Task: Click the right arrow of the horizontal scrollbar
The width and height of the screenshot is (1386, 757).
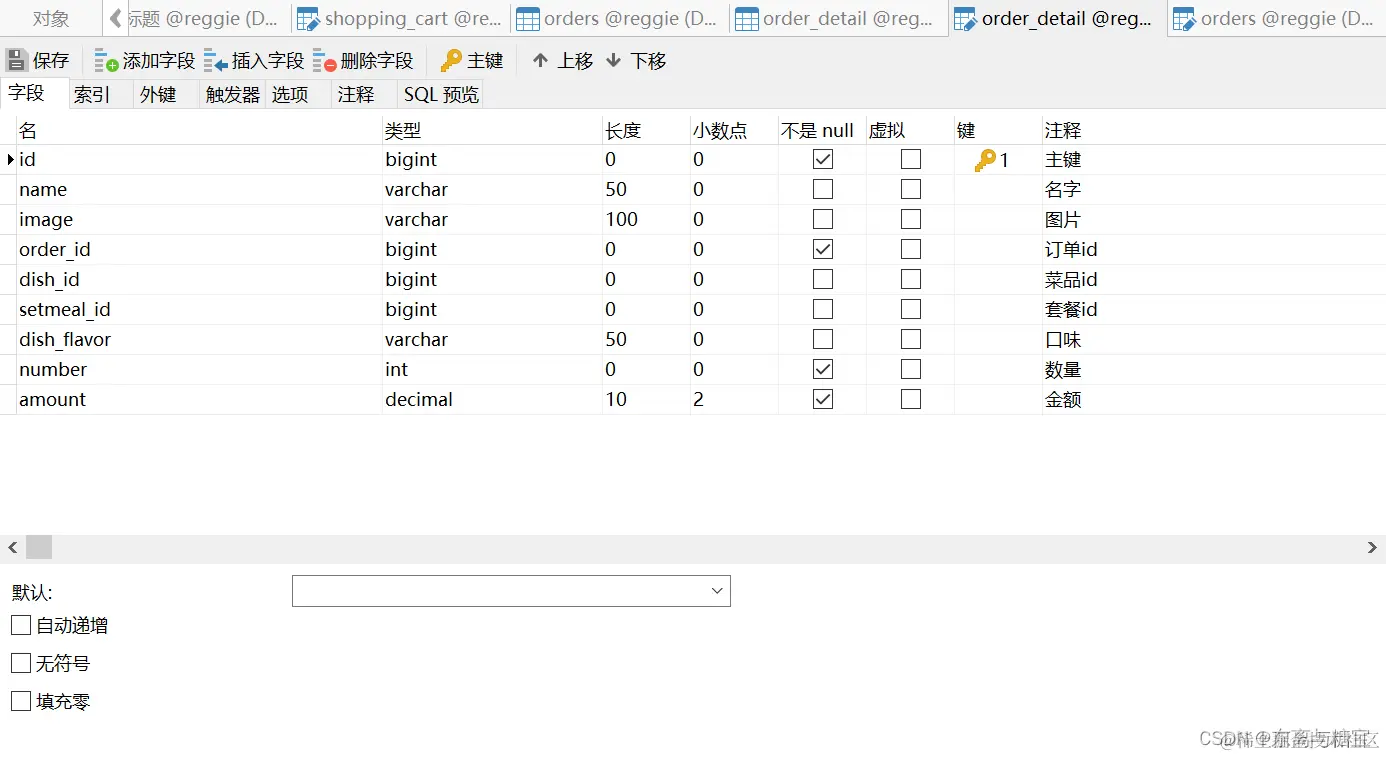Action: click(x=1374, y=547)
